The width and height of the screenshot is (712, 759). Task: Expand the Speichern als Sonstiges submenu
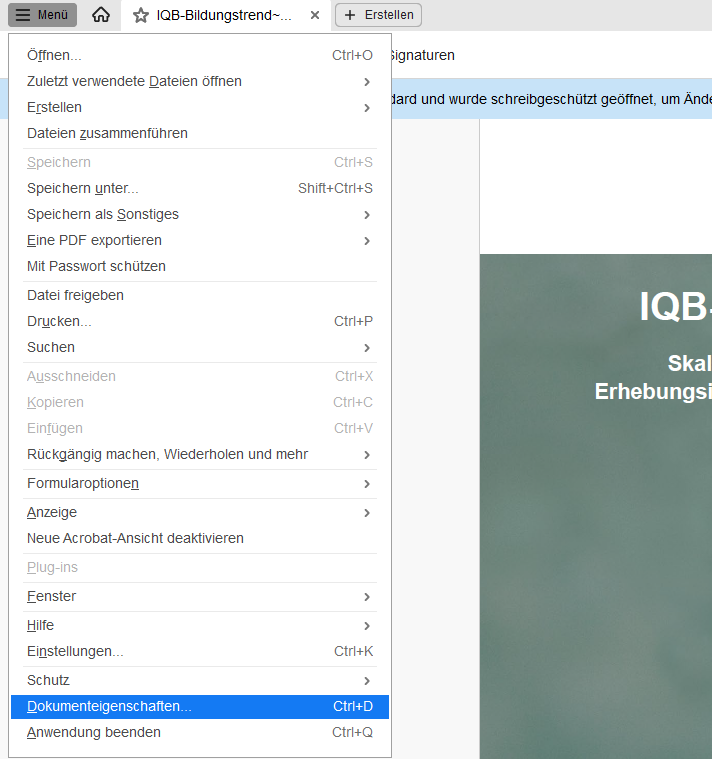[x=367, y=214]
